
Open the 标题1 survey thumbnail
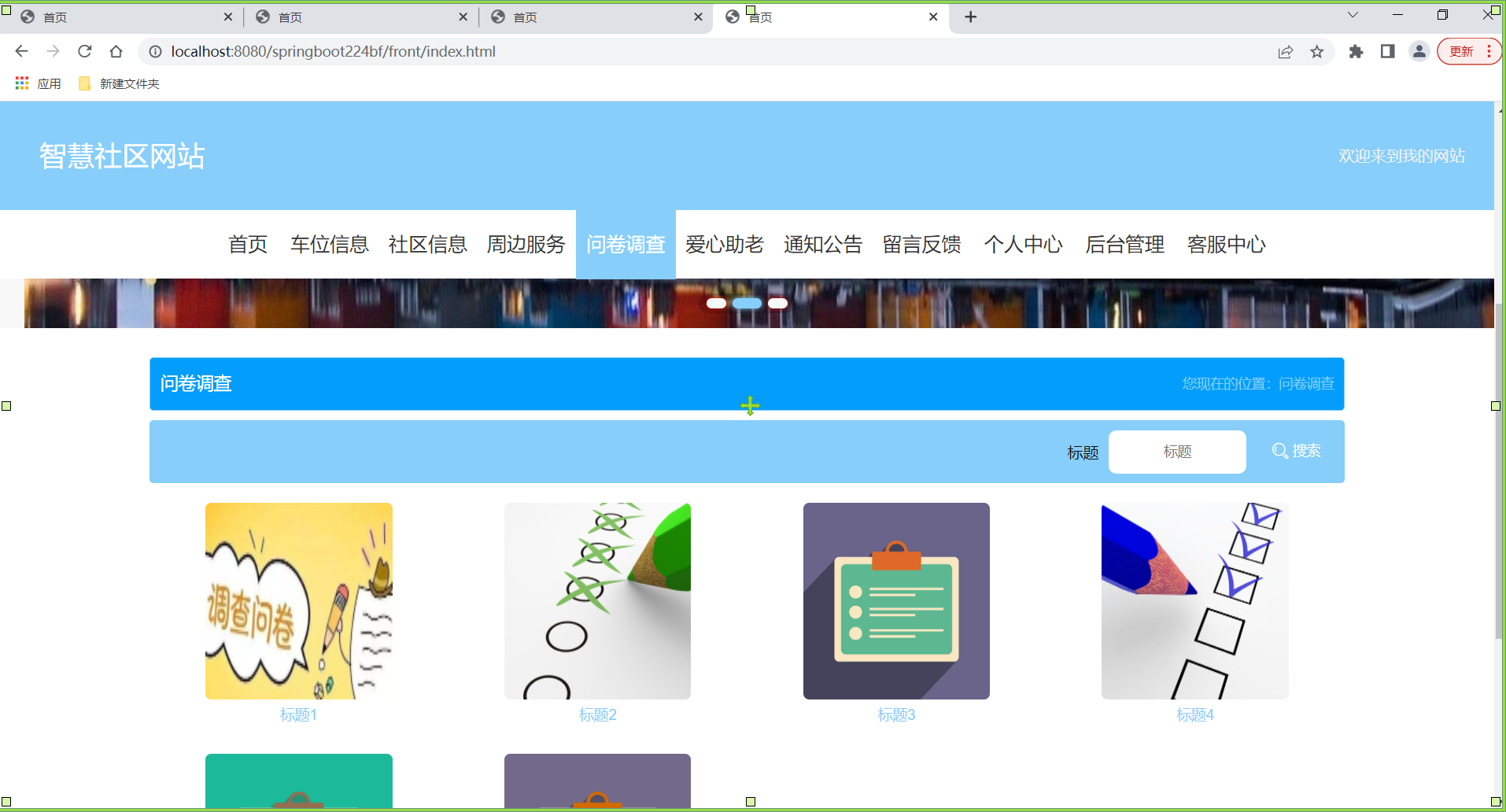click(x=299, y=601)
